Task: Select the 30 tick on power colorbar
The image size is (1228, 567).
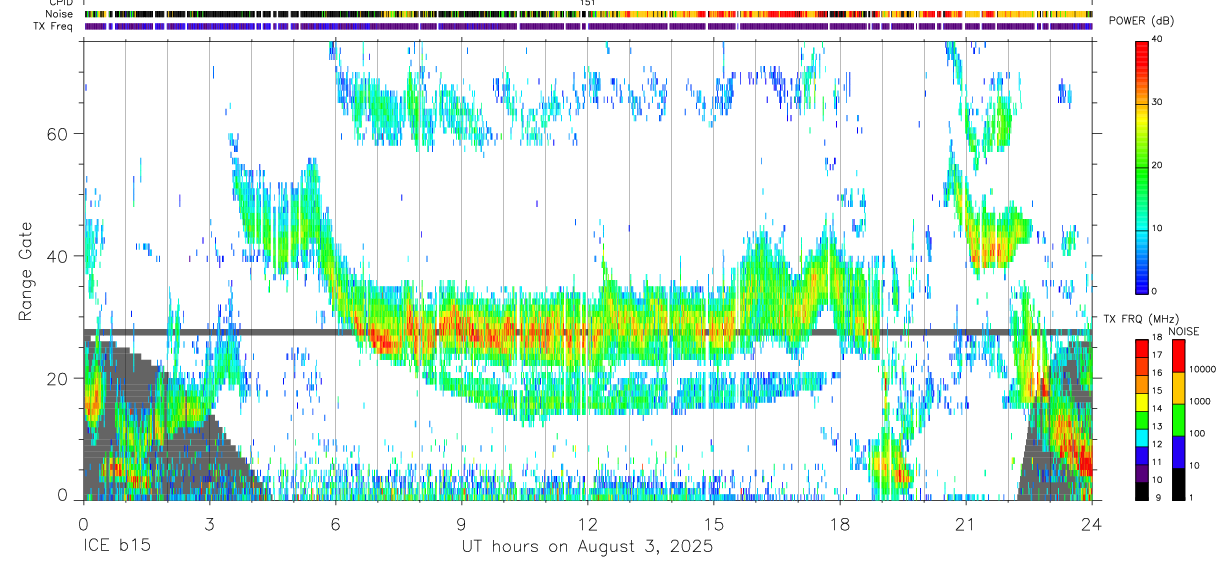Action: pos(1157,103)
